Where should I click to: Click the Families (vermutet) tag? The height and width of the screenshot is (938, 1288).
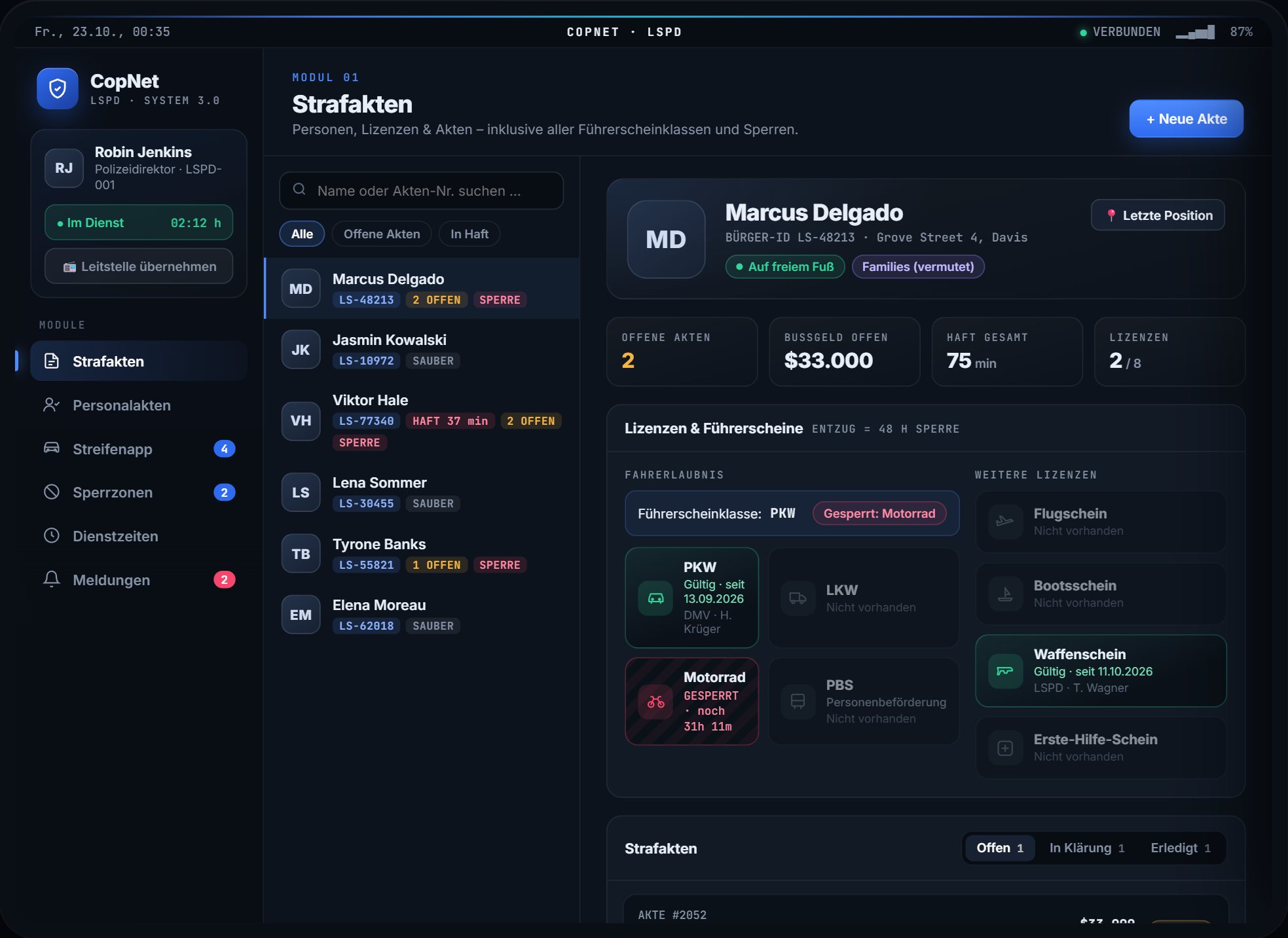pos(918,266)
